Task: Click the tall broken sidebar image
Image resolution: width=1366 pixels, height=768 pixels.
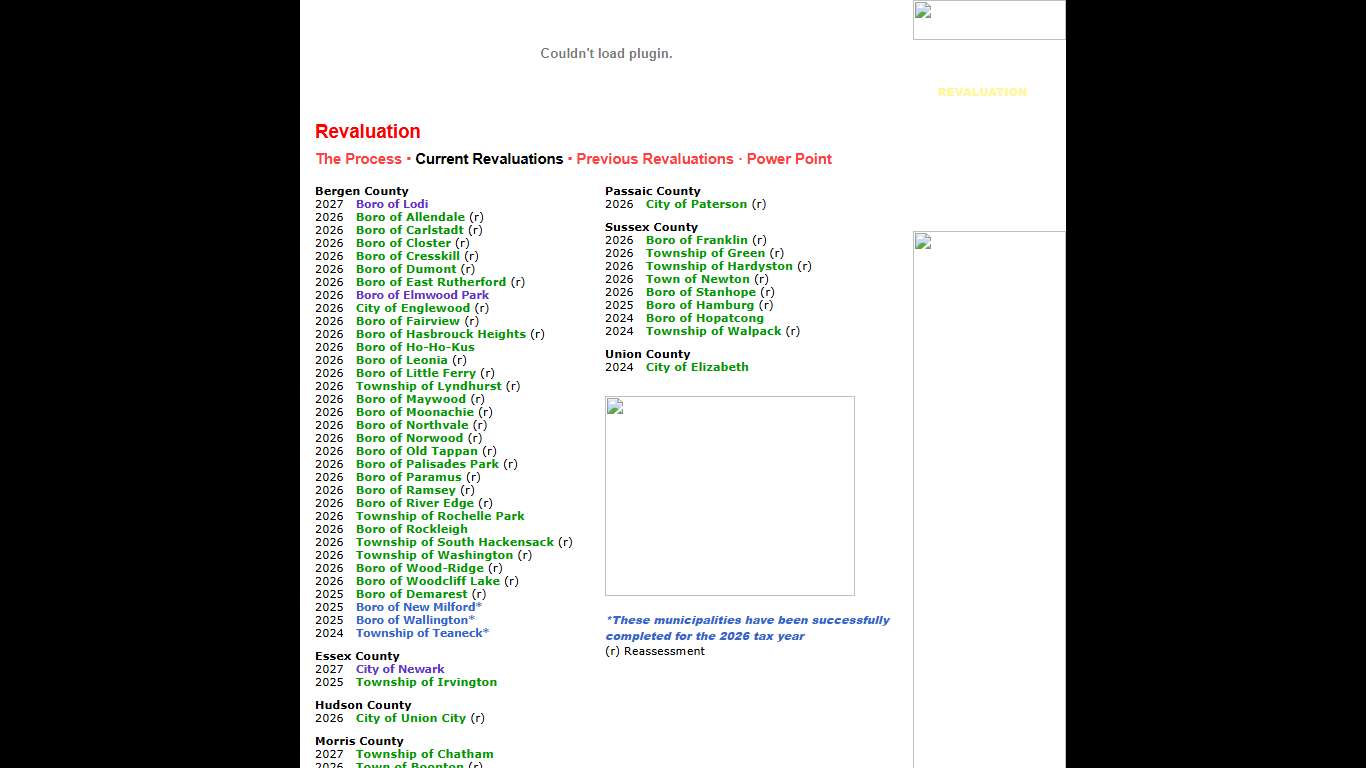Action: coord(988,500)
